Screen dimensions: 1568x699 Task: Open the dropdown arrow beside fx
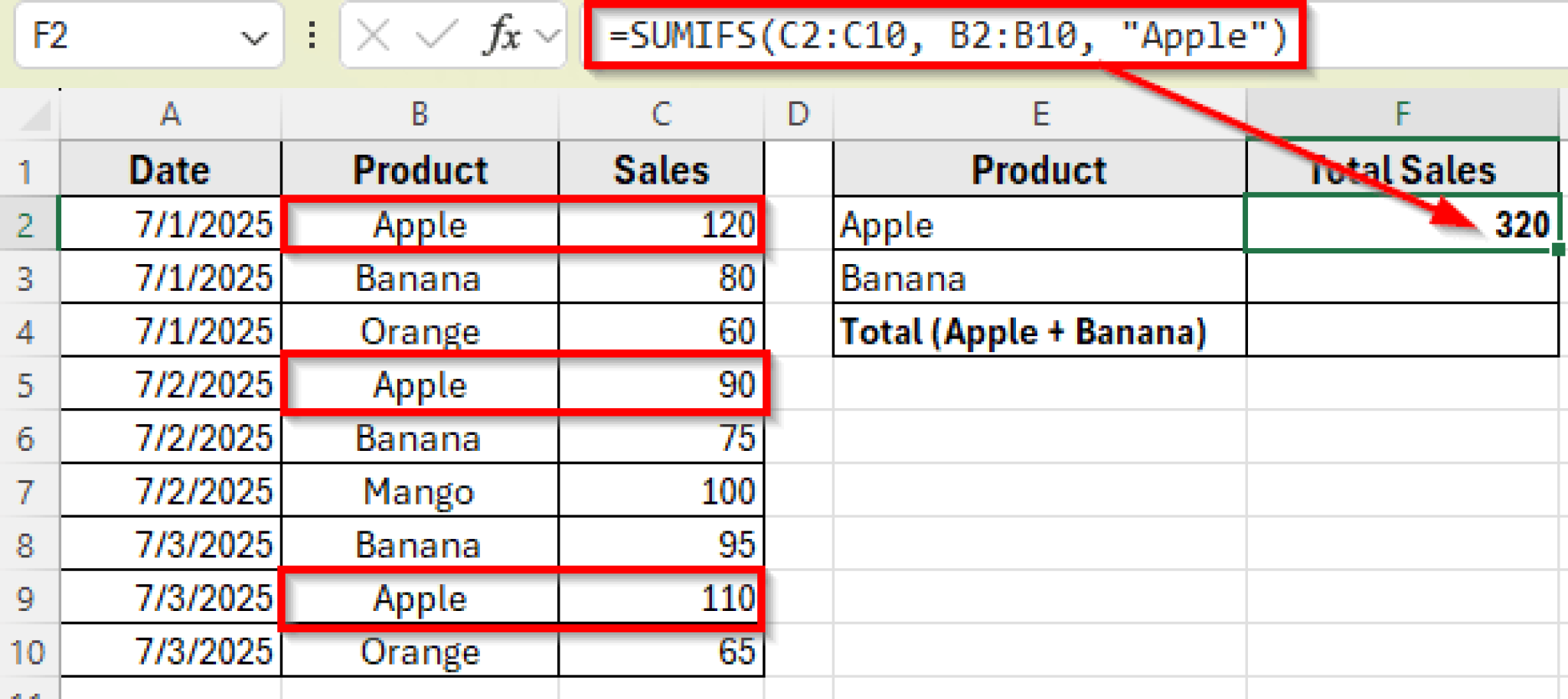click(x=547, y=36)
